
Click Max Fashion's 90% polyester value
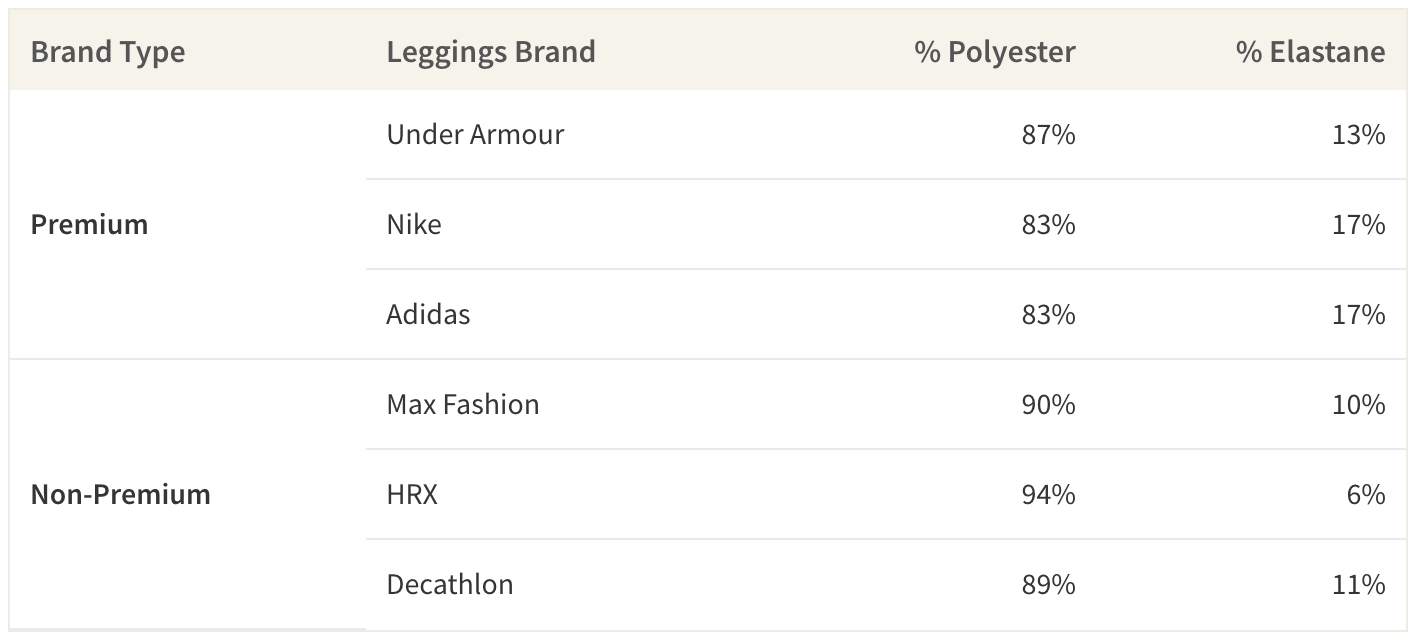[x=1048, y=404]
